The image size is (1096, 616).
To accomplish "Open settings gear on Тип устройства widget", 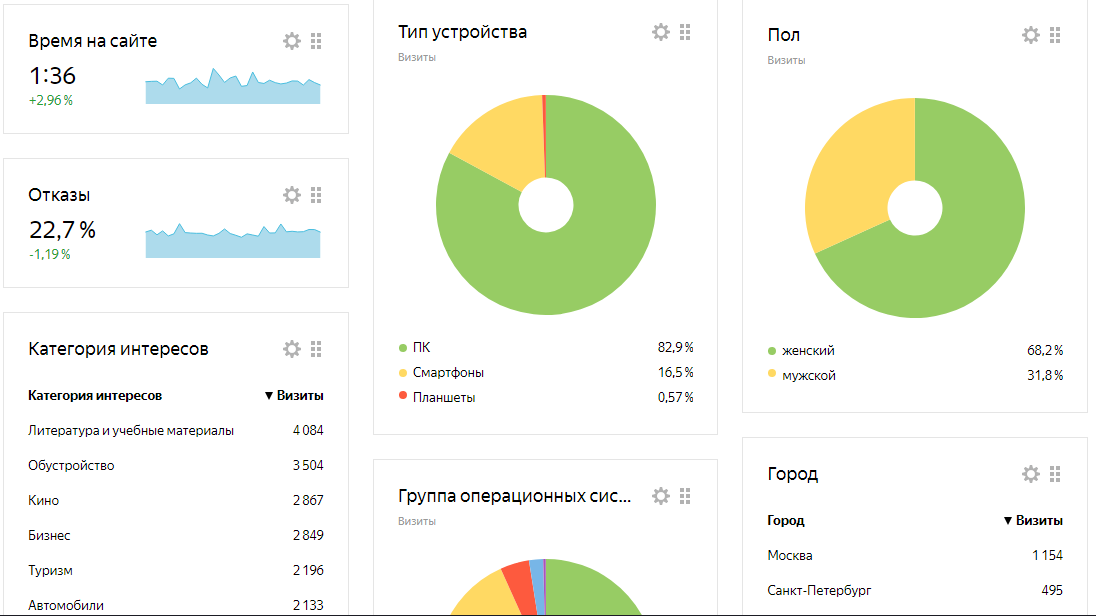I will click(661, 32).
